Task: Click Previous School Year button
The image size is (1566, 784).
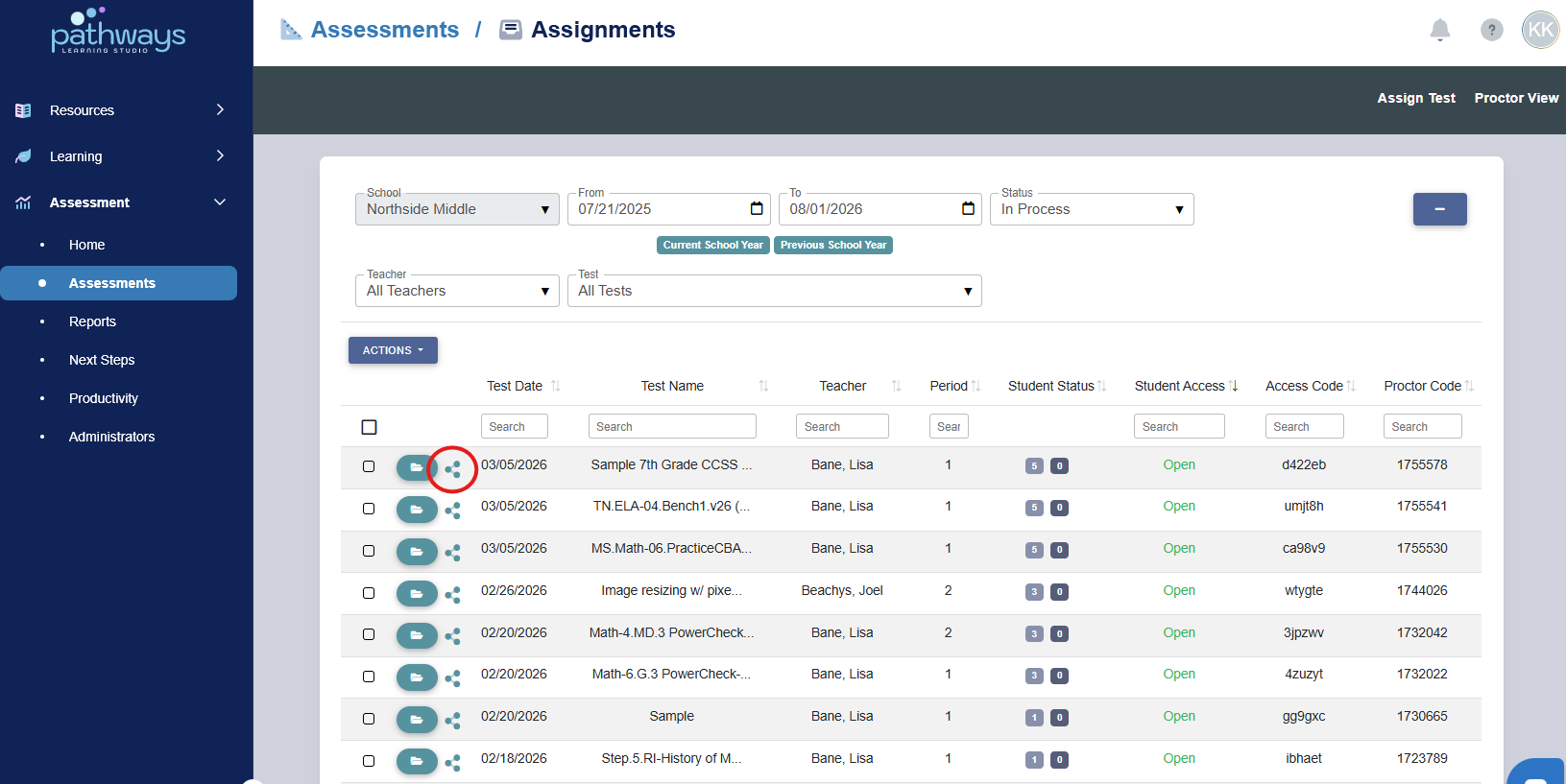Action: click(x=833, y=245)
